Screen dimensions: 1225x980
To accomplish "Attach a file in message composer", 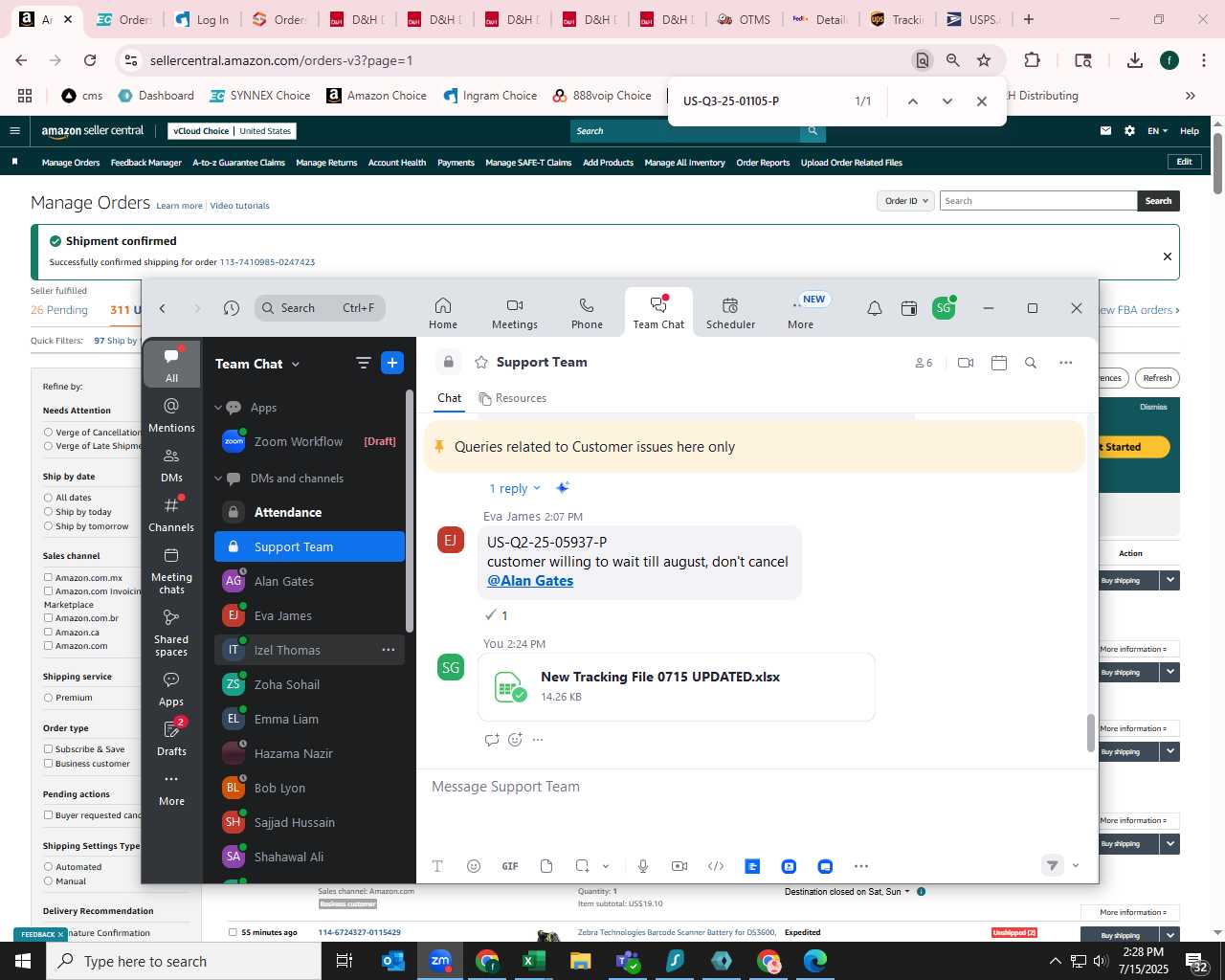I will (546, 866).
